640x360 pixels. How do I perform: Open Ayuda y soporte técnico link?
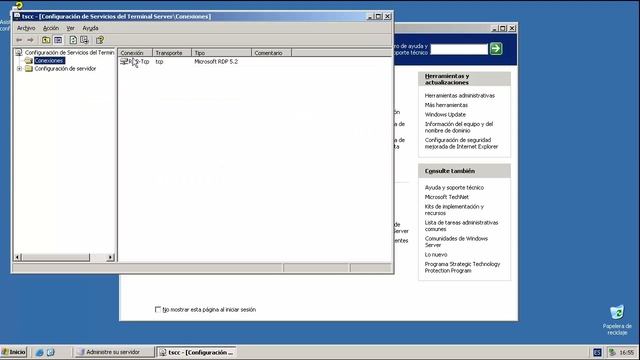[x=454, y=188]
